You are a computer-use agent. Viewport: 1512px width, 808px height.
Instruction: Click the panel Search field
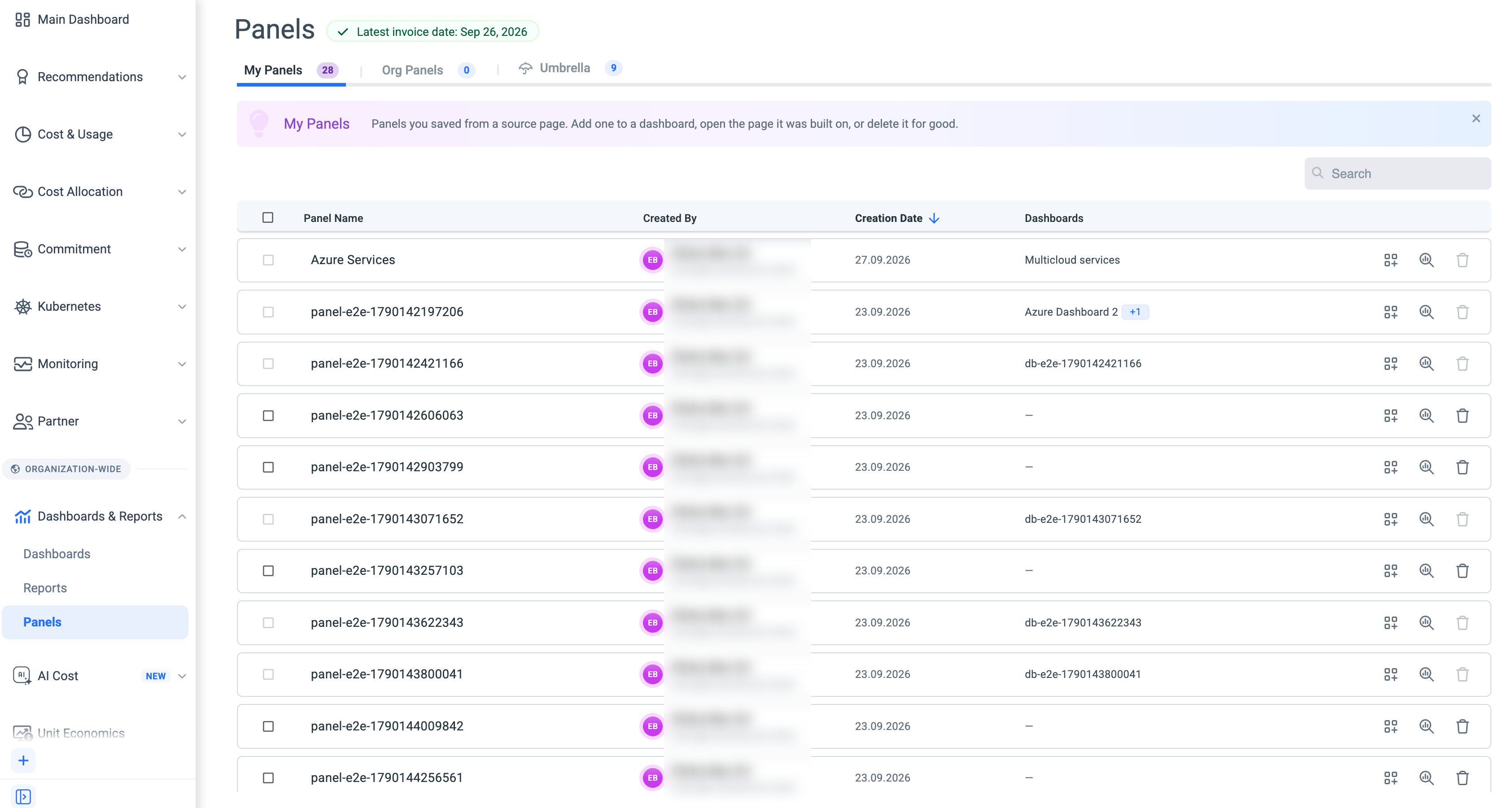[1398, 173]
